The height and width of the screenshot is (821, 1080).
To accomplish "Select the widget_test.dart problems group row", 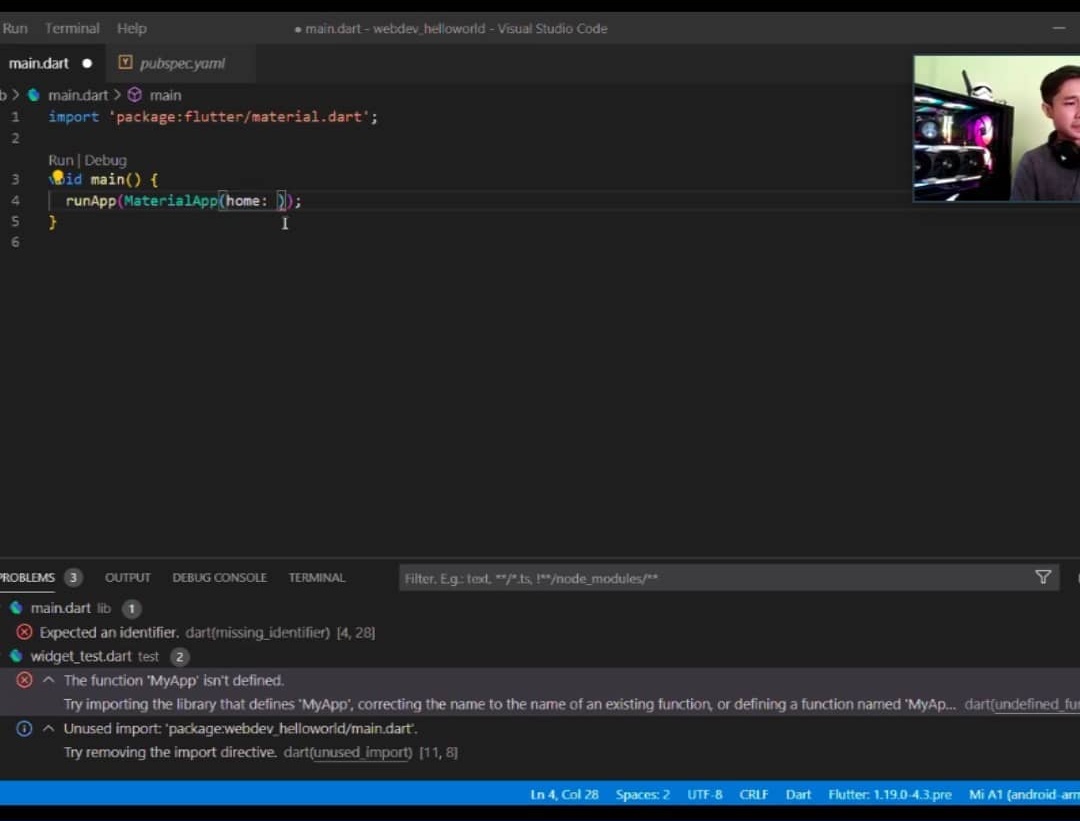I will pos(540,656).
